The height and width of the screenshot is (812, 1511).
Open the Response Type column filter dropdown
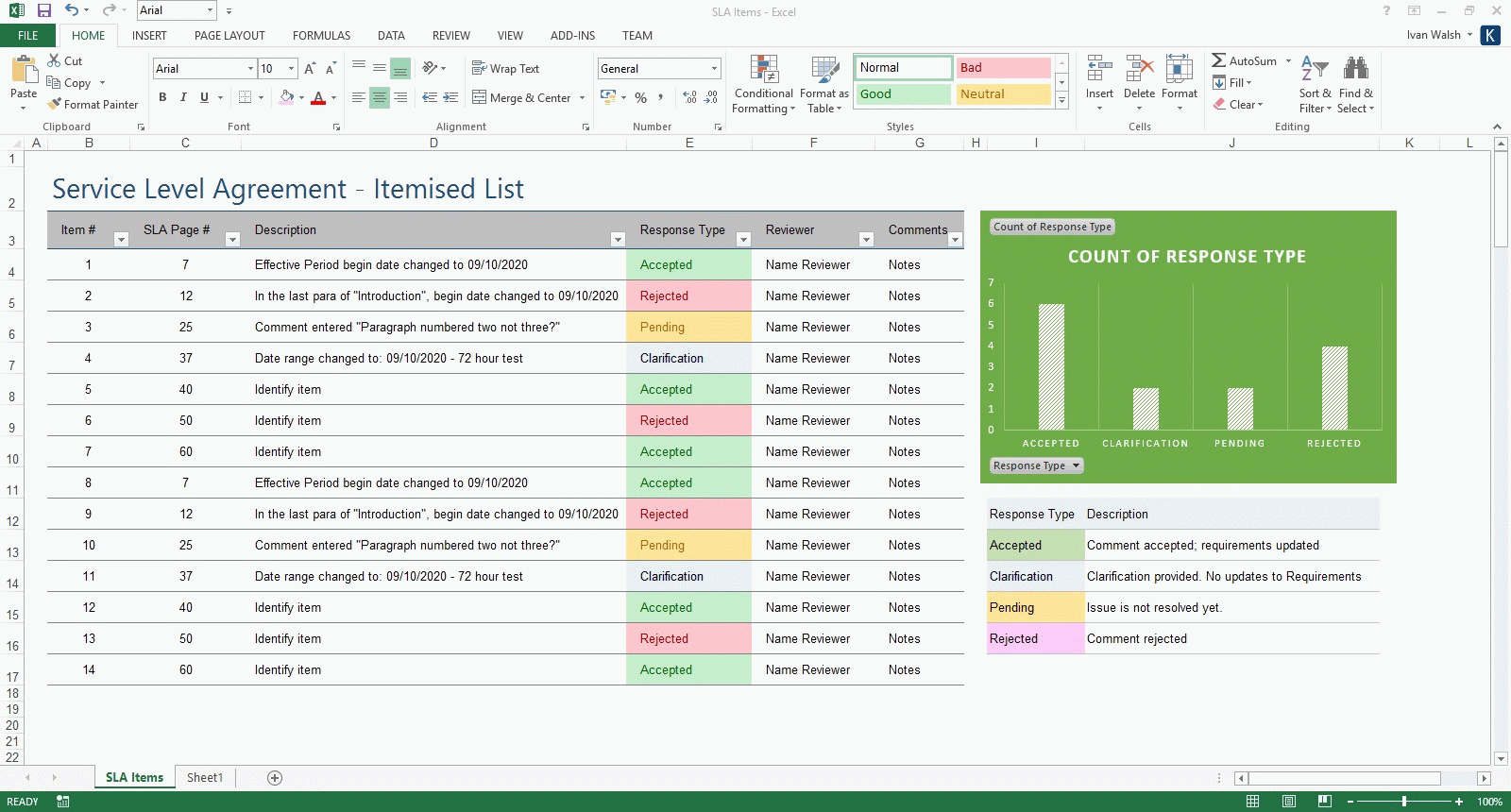(743, 240)
